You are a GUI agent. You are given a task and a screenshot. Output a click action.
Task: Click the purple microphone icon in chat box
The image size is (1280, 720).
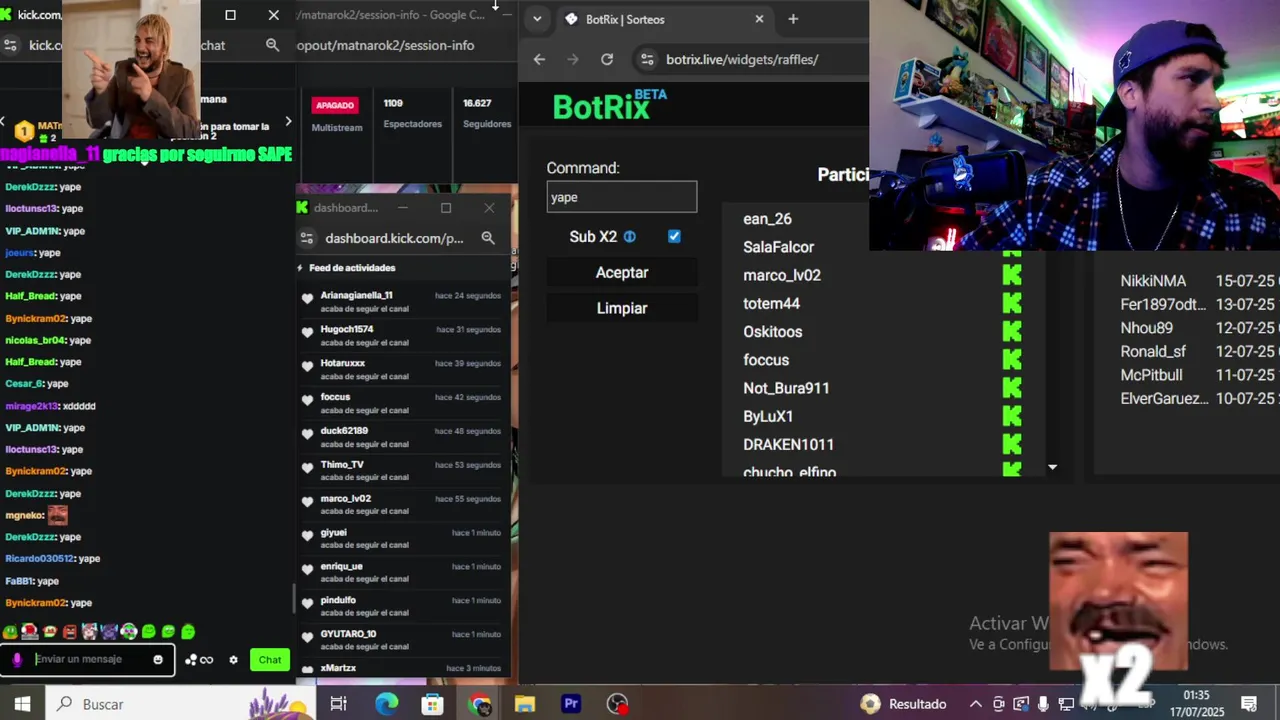pyautogui.click(x=17, y=659)
